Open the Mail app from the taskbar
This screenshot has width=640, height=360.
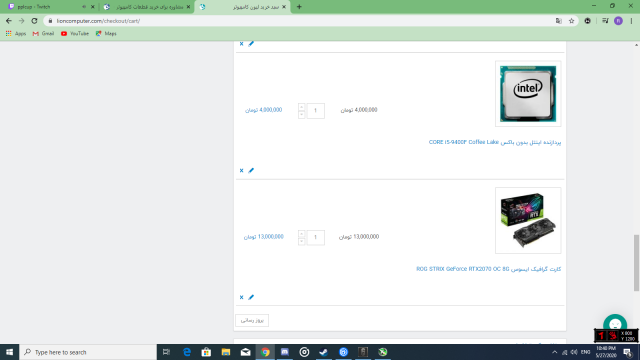245,352
